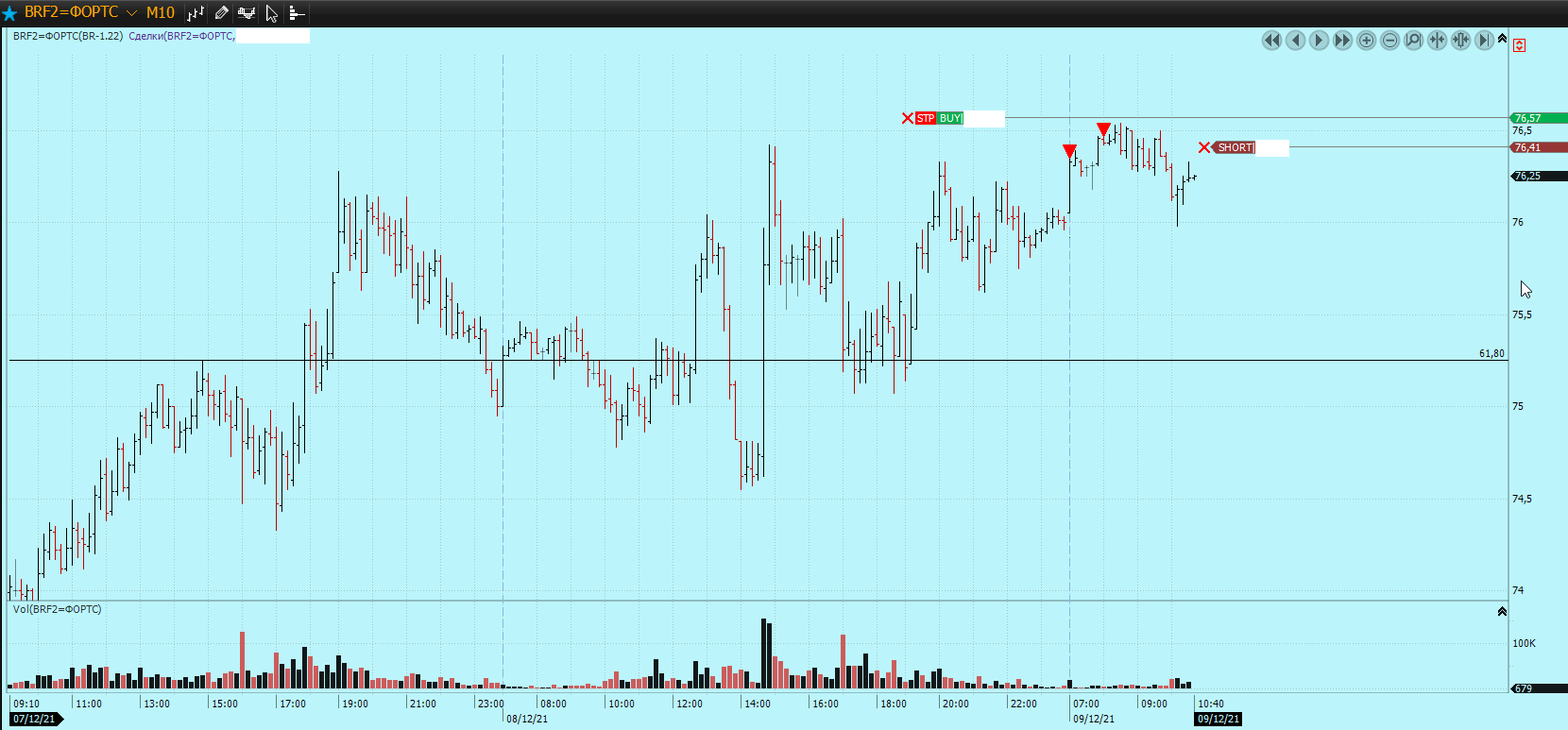The width and height of the screenshot is (1568, 730).
Task: Click the 61,80 horizontal line label
Action: click(x=1491, y=353)
